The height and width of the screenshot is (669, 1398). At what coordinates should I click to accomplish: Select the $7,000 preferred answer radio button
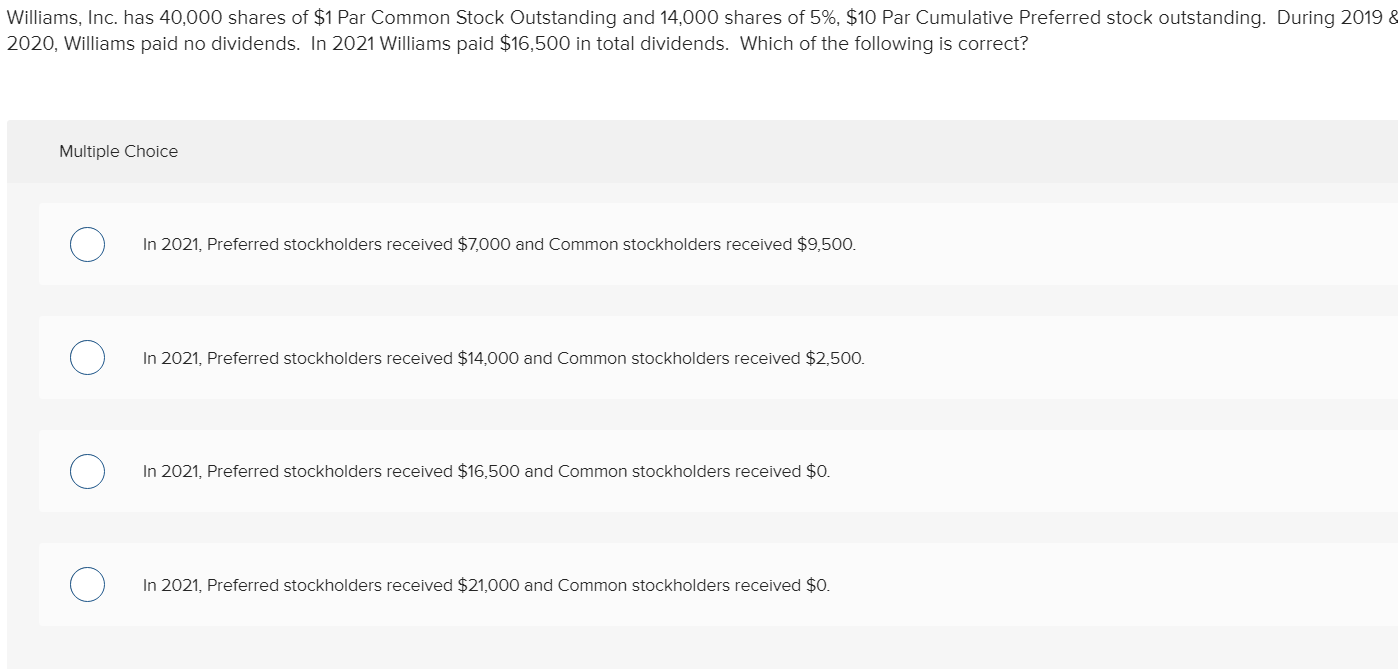(88, 244)
